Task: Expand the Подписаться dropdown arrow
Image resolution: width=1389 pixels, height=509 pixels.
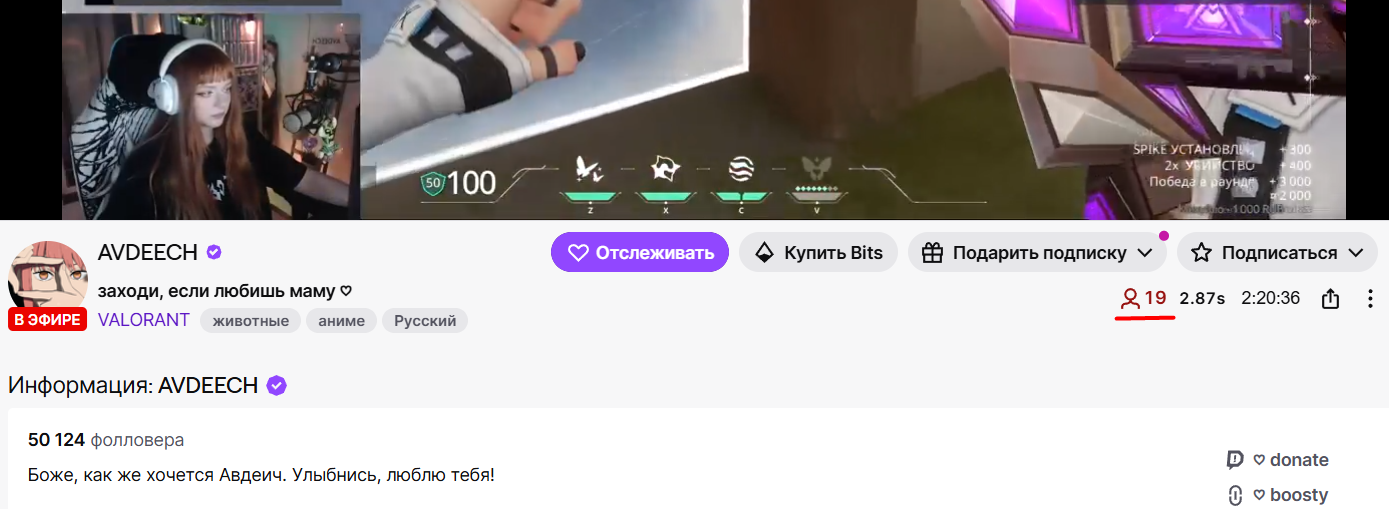Action: tap(1356, 253)
